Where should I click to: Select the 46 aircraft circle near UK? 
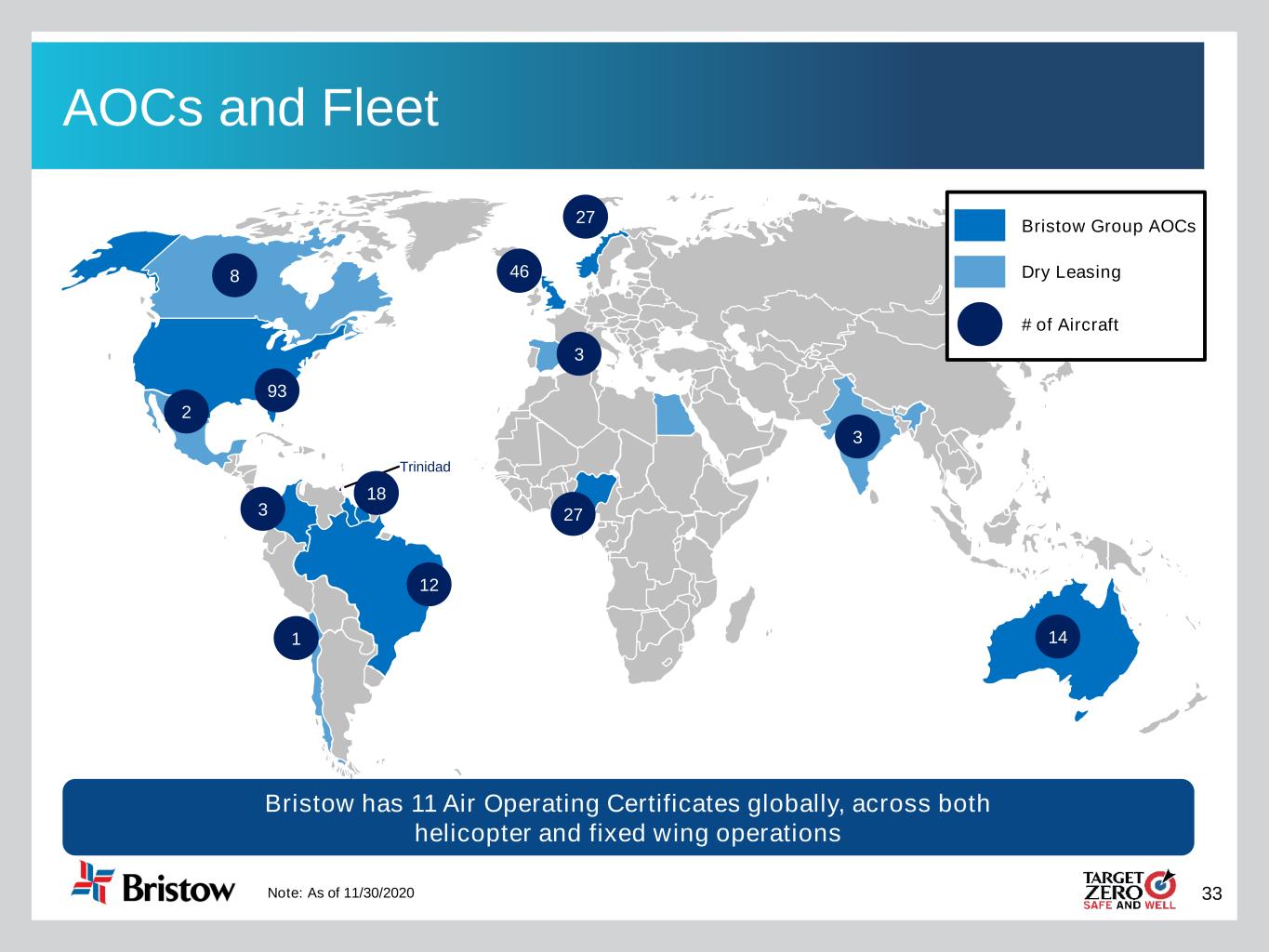pyautogui.click(x=519, y=271)
